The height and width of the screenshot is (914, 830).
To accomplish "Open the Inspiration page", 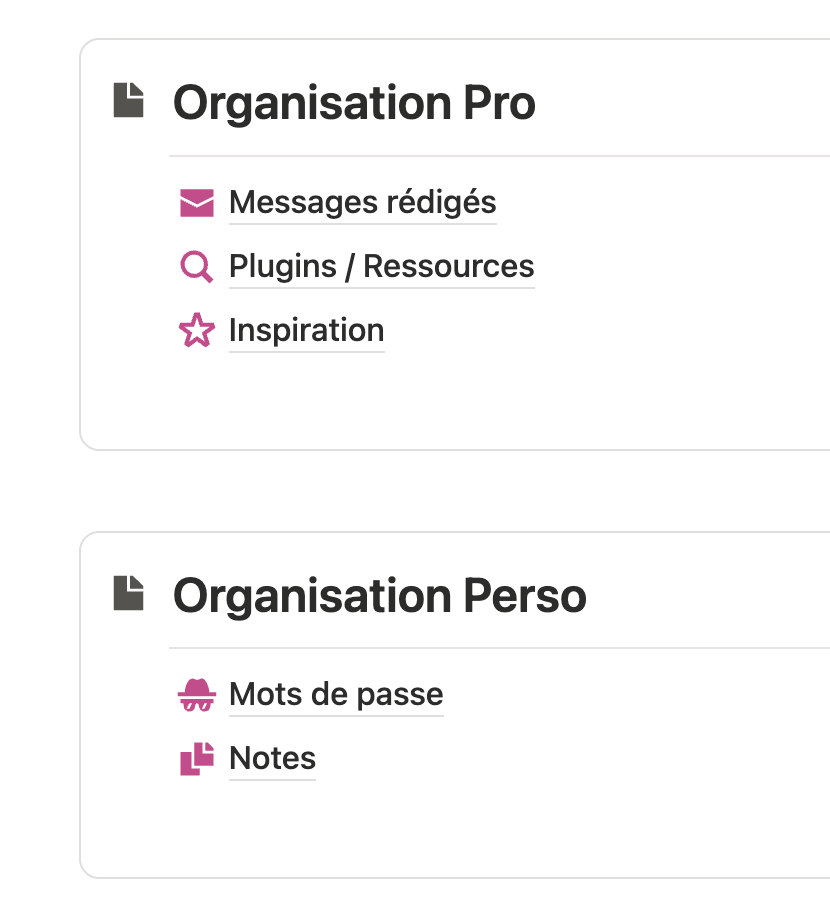I will click(306, 330).
